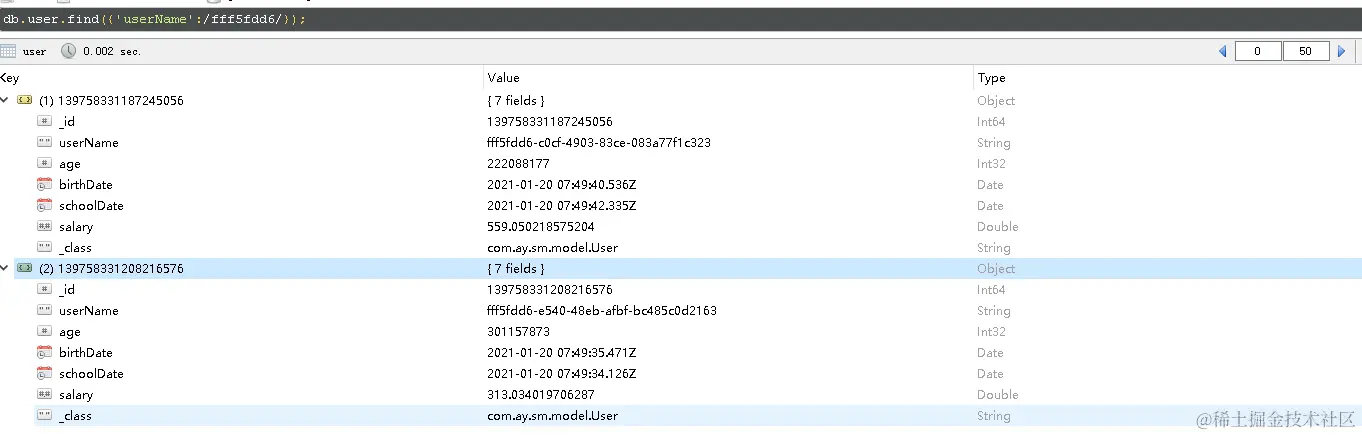The image size is (1362, 436).
Task: Click the Int32 icon for age 301157873
Action: (44, 331)
